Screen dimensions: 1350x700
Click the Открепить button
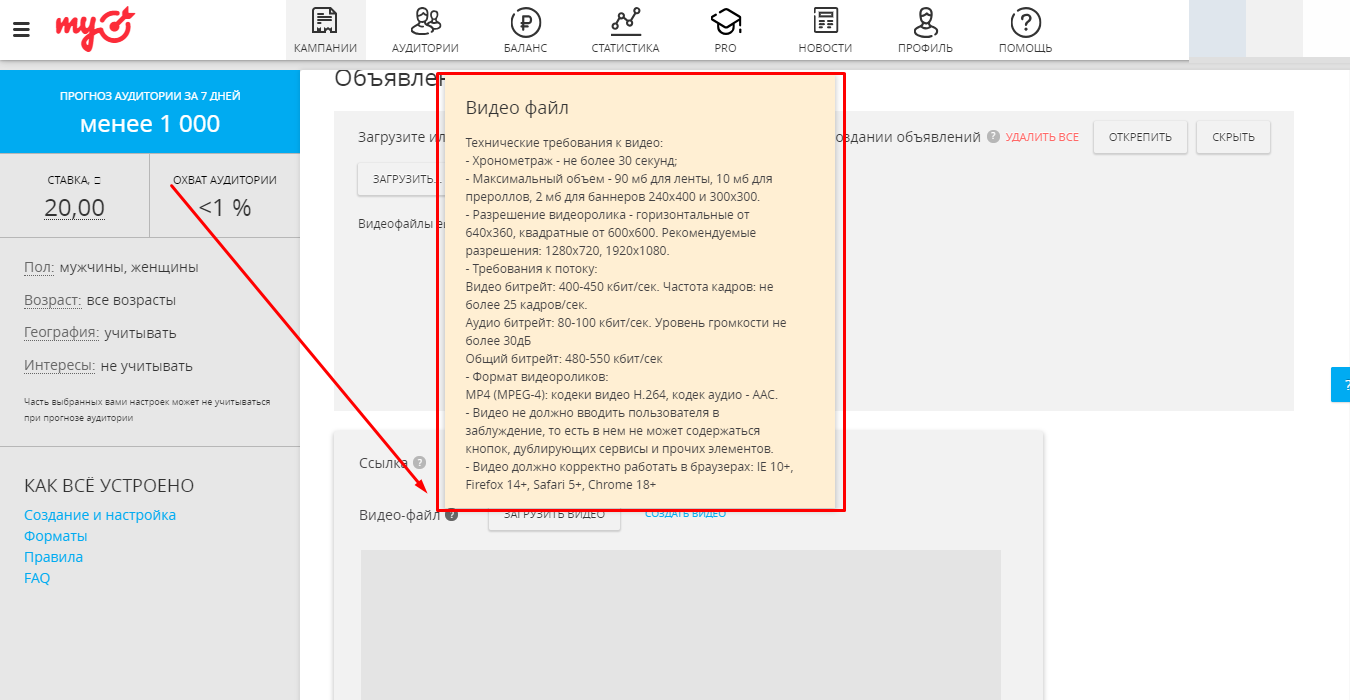click(x=1140, y=137)
